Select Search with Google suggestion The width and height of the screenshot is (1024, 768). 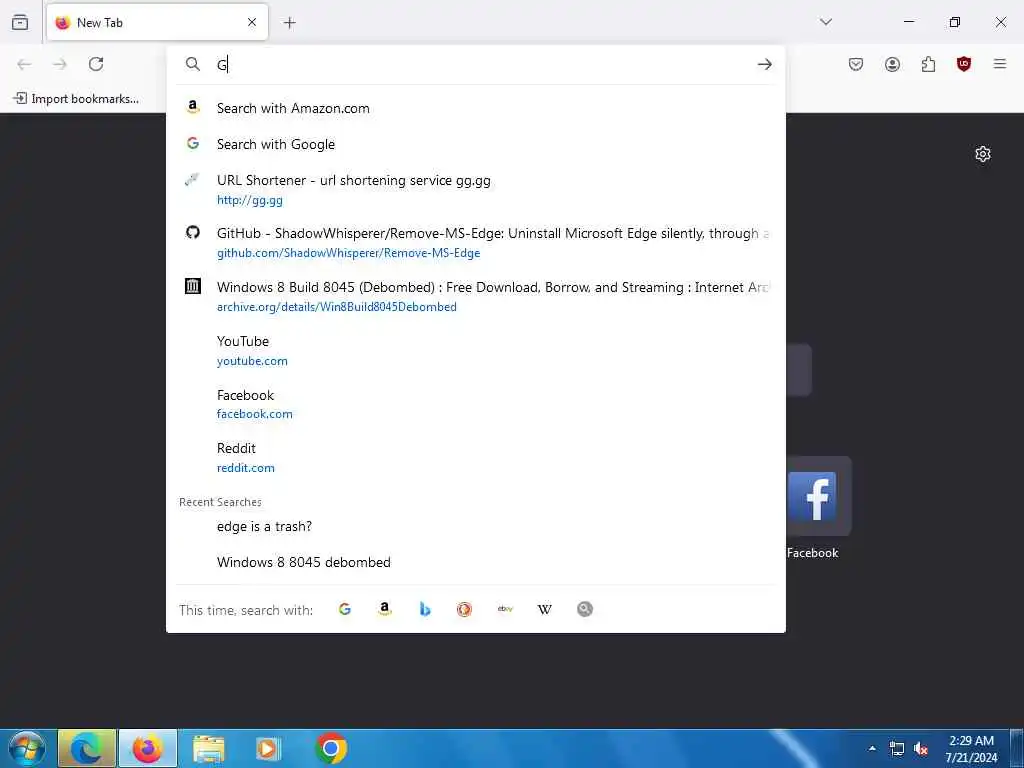475,144
